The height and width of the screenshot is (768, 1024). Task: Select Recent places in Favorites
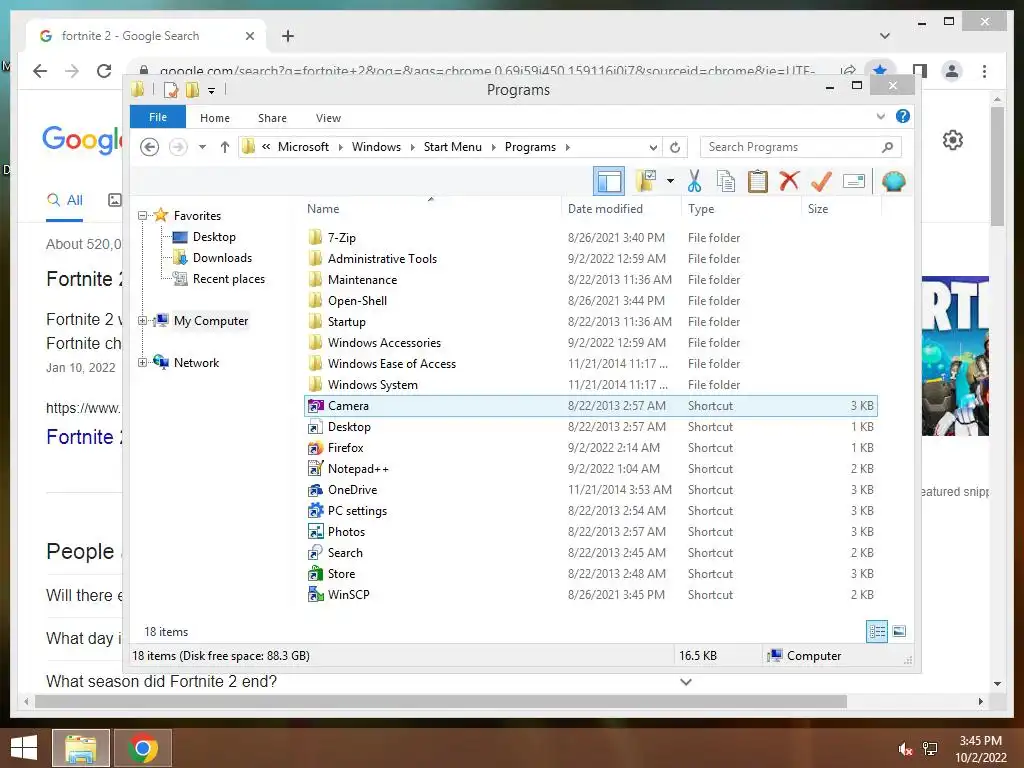click(x=229, y=279)
